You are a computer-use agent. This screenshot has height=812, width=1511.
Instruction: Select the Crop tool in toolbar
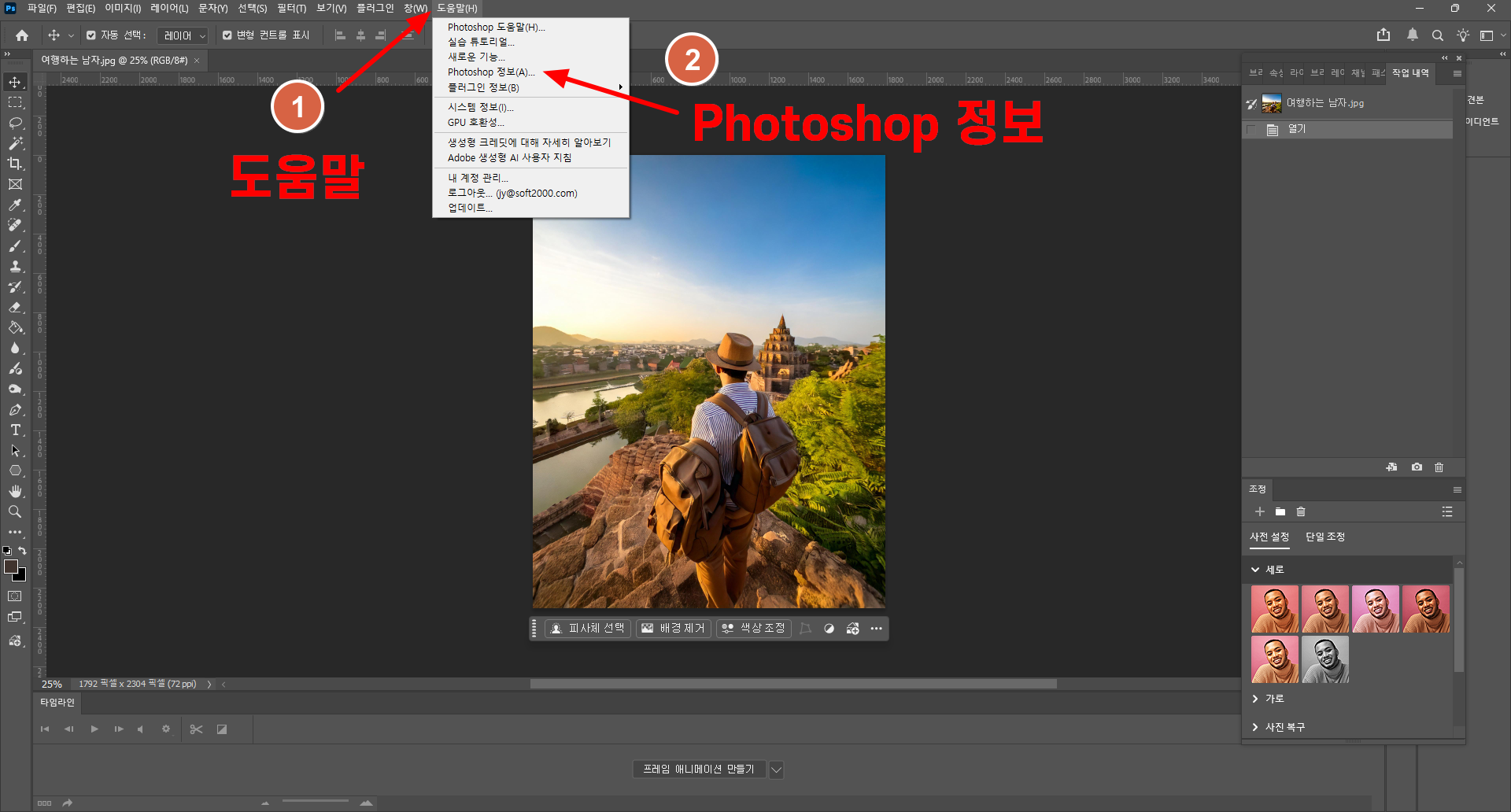tap(15, 164)
